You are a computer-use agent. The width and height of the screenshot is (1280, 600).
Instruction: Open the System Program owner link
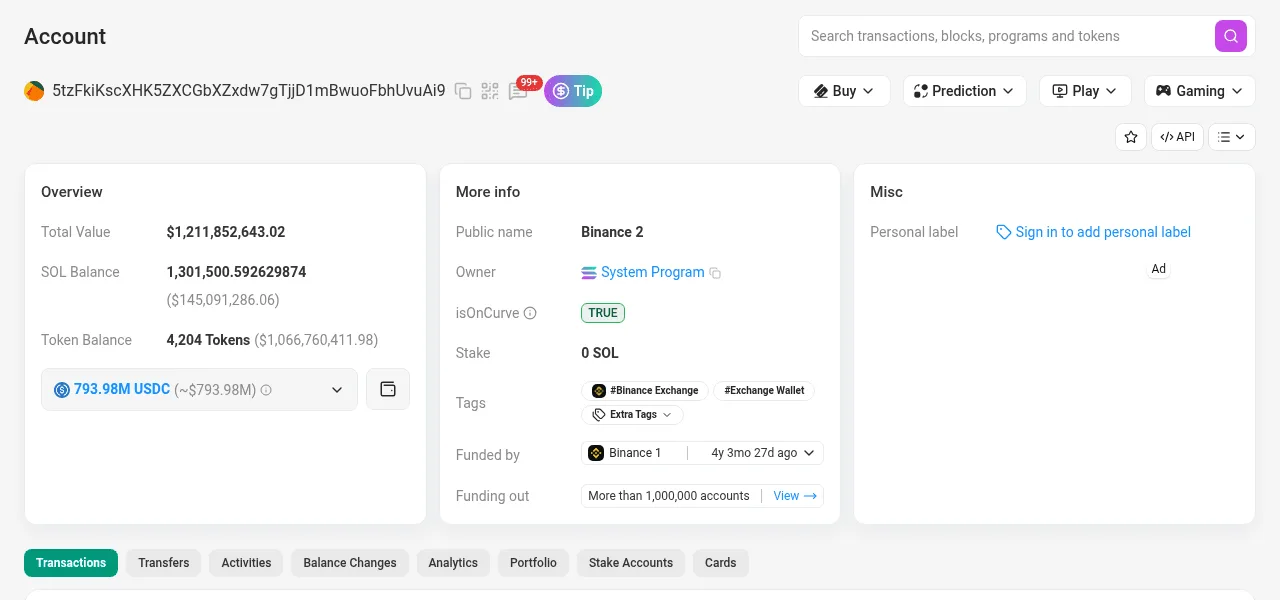[652, 272]
